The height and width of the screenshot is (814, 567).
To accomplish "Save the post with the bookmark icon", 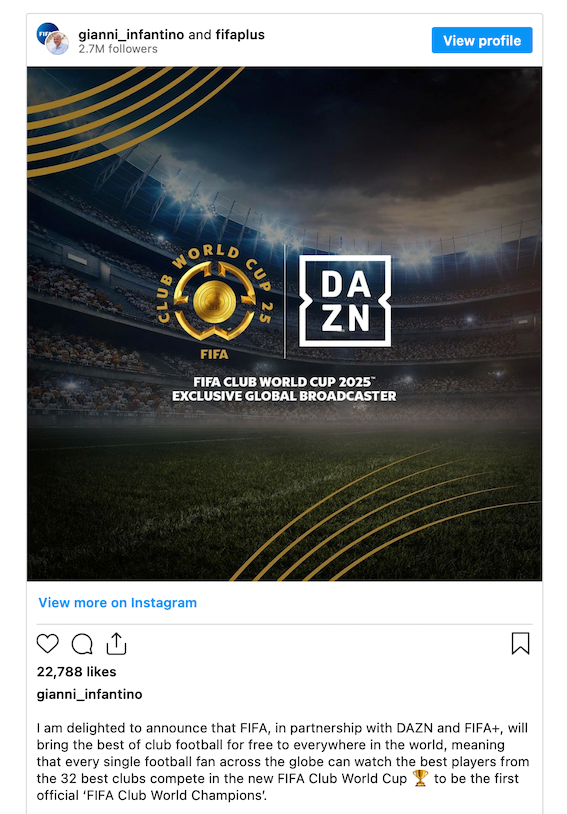I will coord(520,643).
